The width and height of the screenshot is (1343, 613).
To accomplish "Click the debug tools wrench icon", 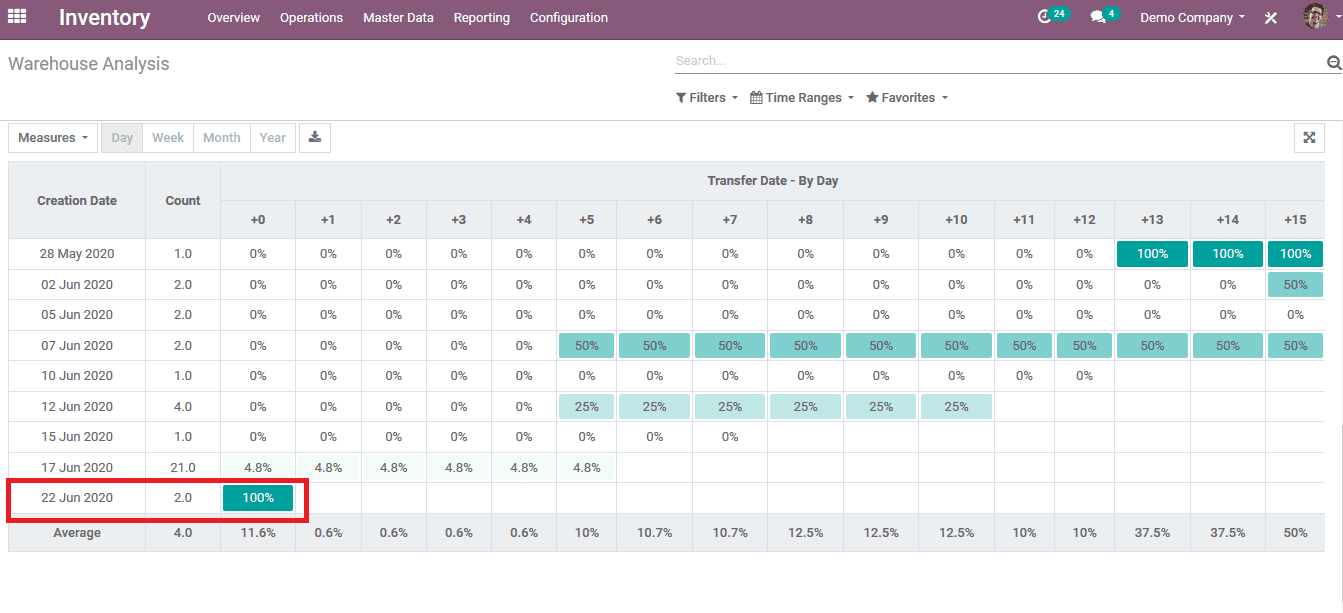I will [x=1271, y=18].
